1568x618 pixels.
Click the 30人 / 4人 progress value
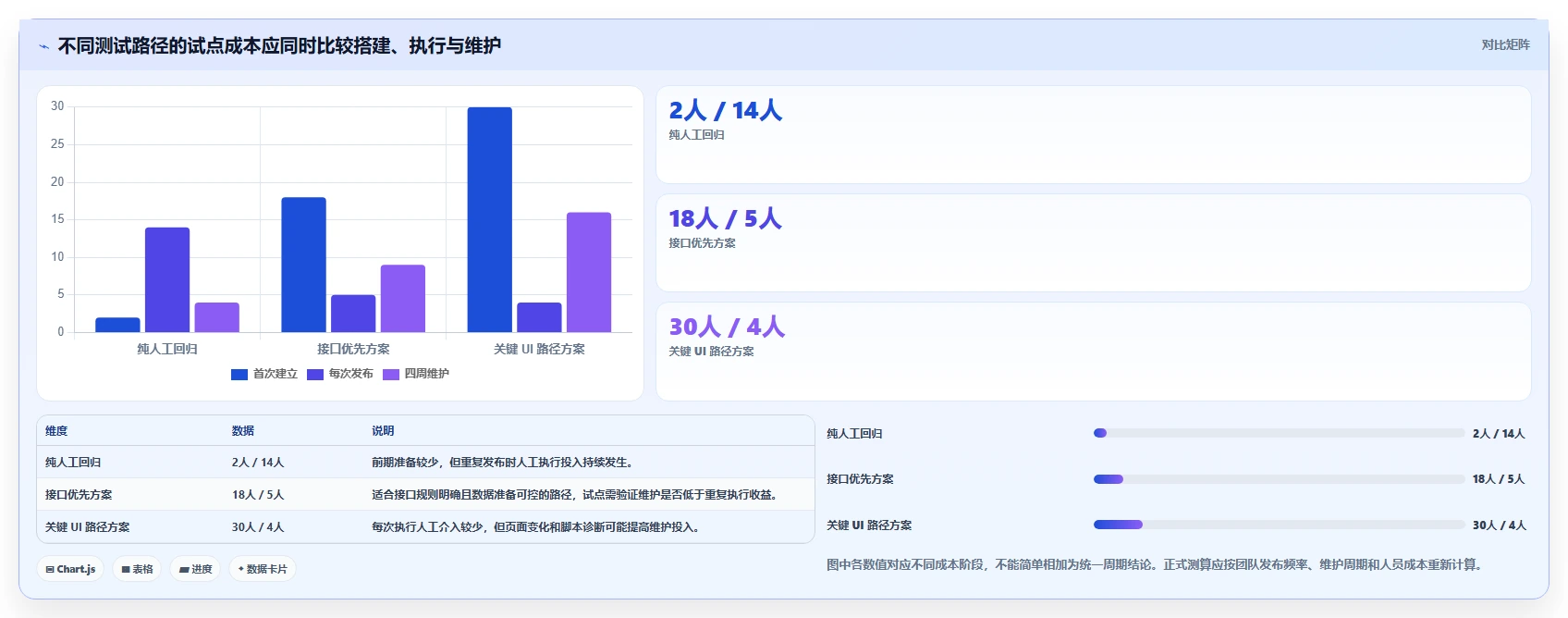click(x=1499, y=525)
